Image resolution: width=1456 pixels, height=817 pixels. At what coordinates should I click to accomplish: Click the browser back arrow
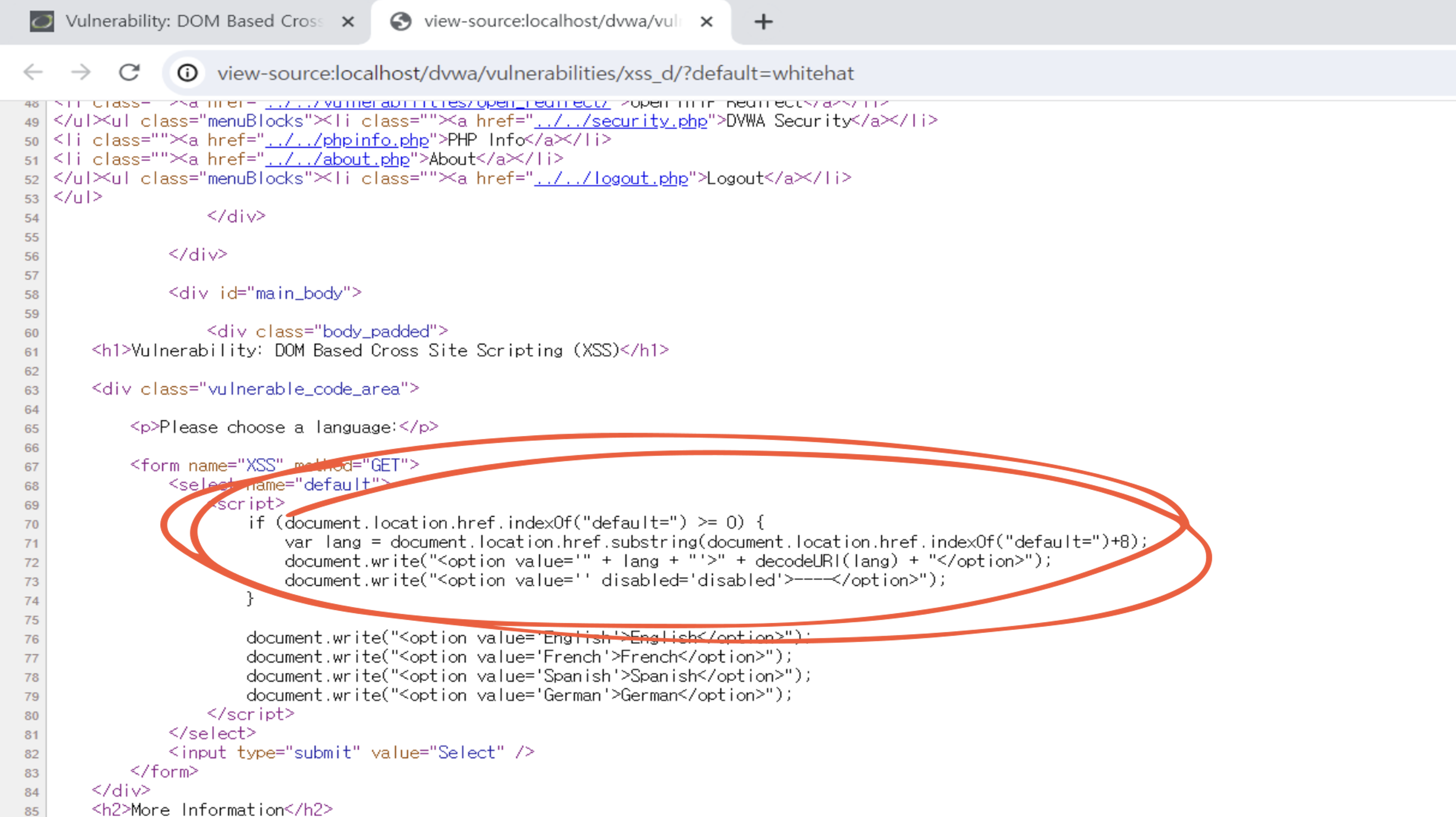tap(33, 72)
